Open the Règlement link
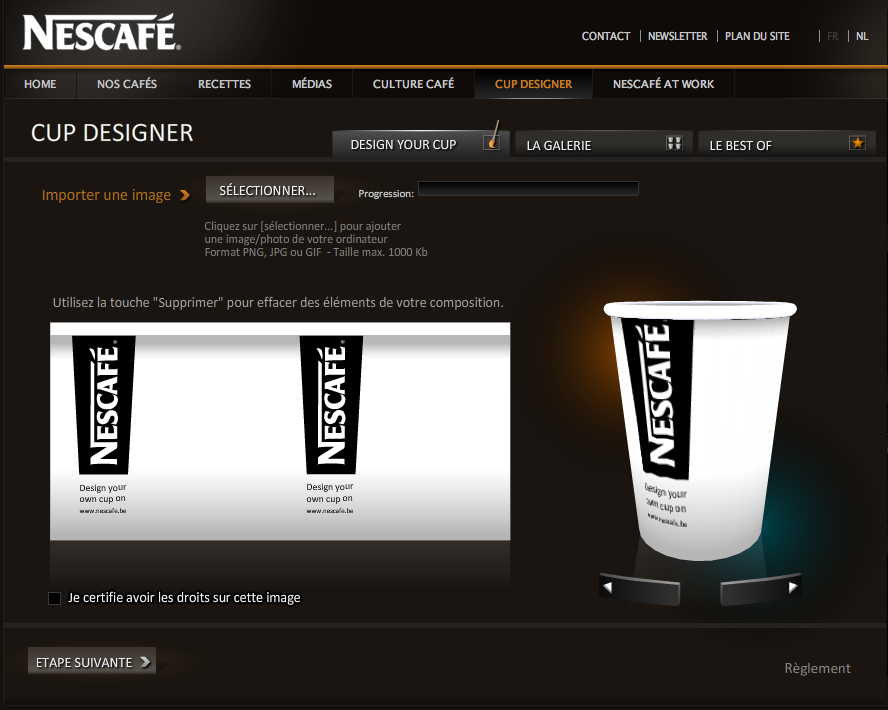Viewport: 888px width, 710px height. tap(817, 669)
